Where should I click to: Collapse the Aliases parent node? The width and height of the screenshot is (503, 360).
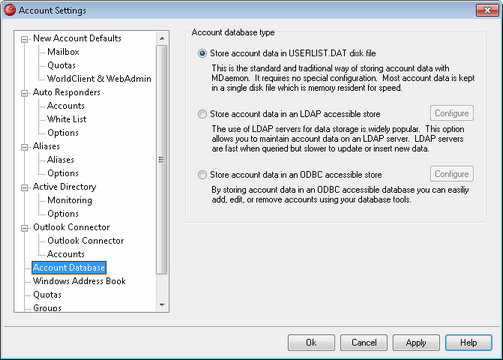tap(24, 147)
